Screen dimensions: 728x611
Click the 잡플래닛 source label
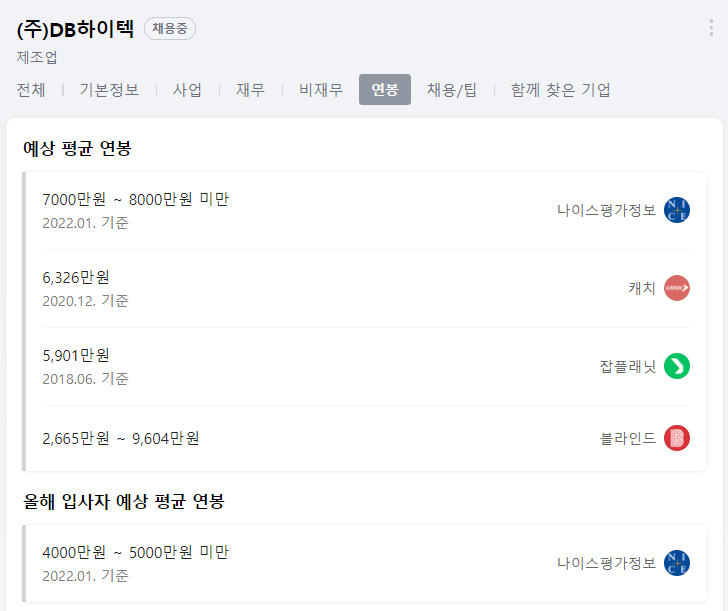pos(628,366)
